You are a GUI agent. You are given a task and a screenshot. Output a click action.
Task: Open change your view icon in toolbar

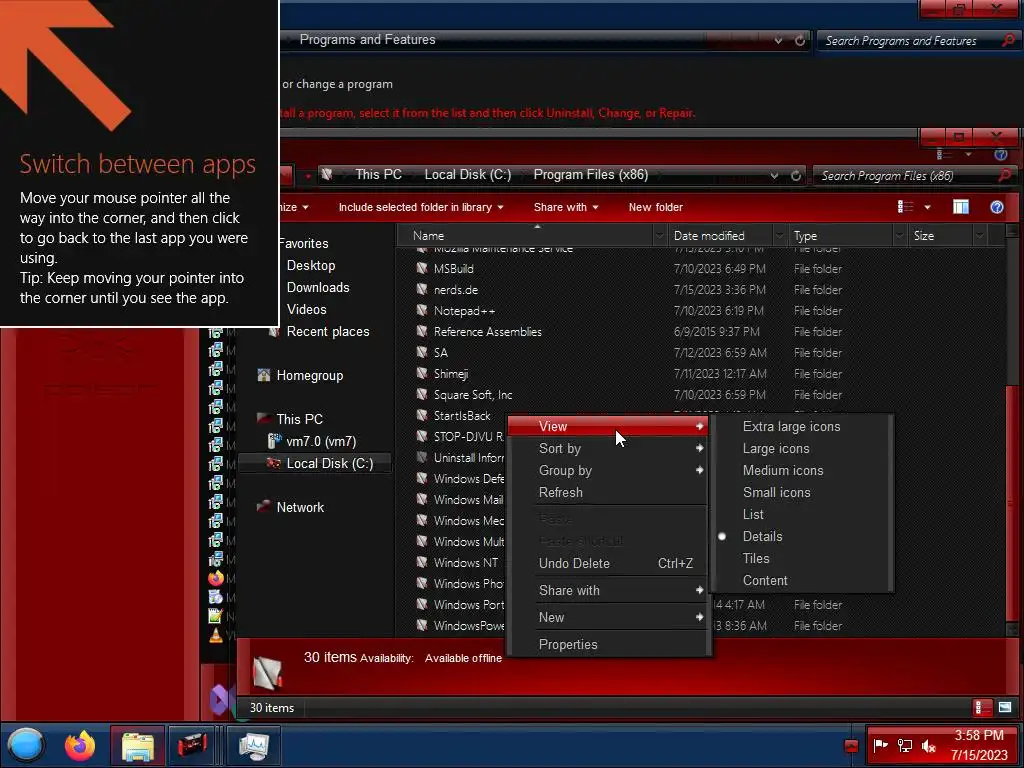pos(905,207)
